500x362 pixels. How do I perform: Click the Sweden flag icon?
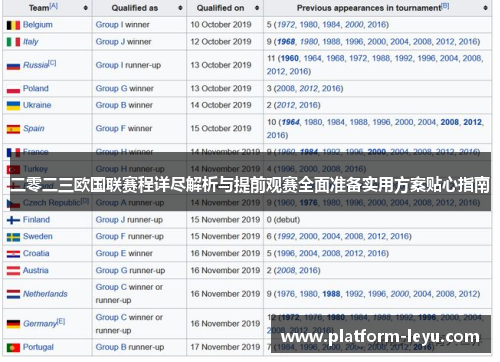pyautogui.click(x=13, y=237)
